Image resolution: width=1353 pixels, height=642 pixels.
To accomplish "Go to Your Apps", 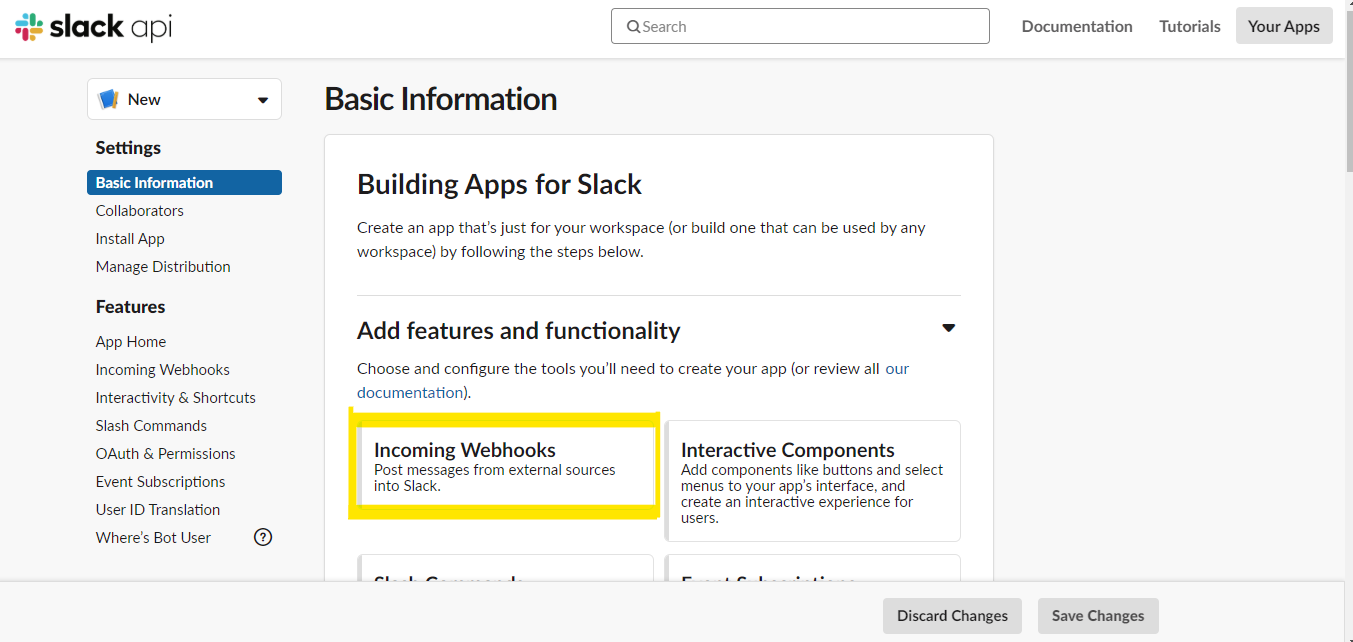I will [1284, 27].
